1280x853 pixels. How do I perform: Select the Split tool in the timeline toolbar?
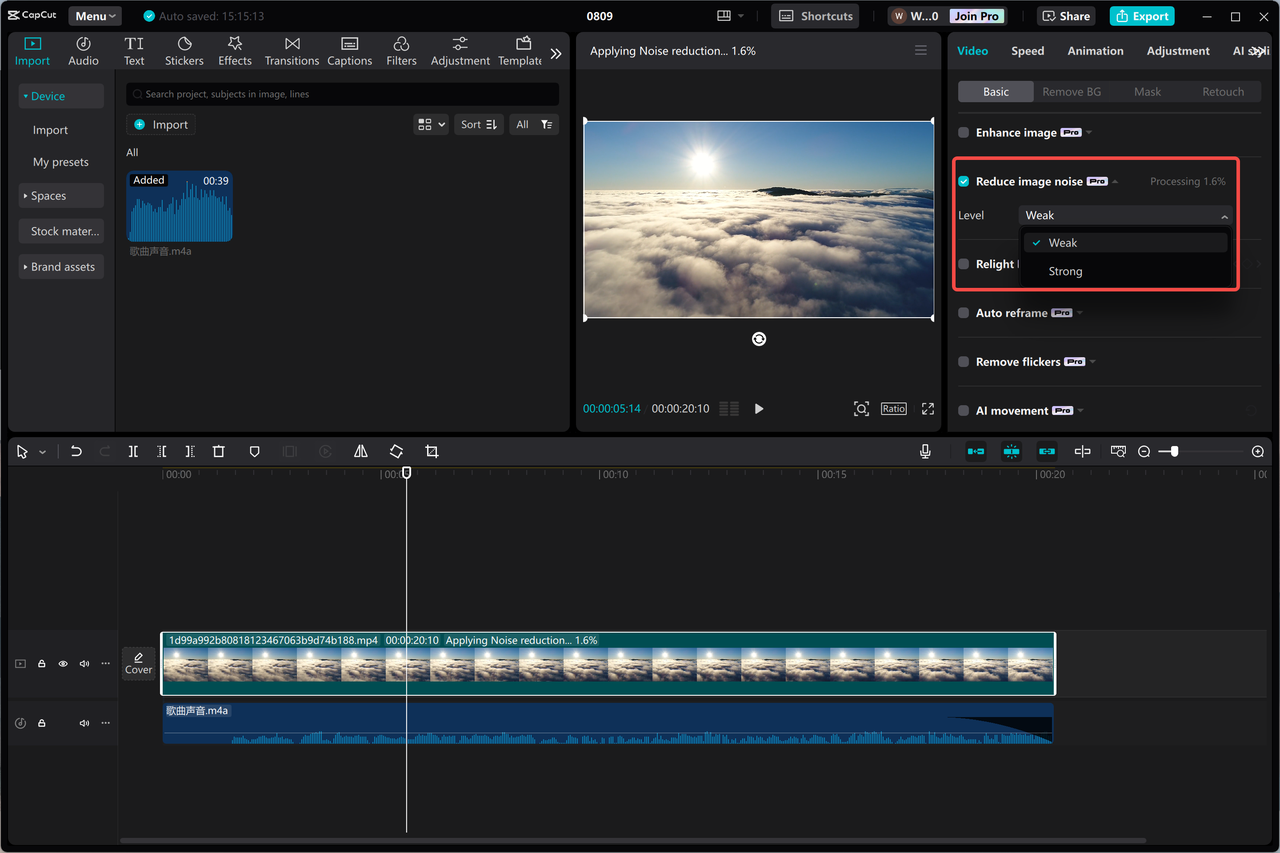(x=133, y=451)
